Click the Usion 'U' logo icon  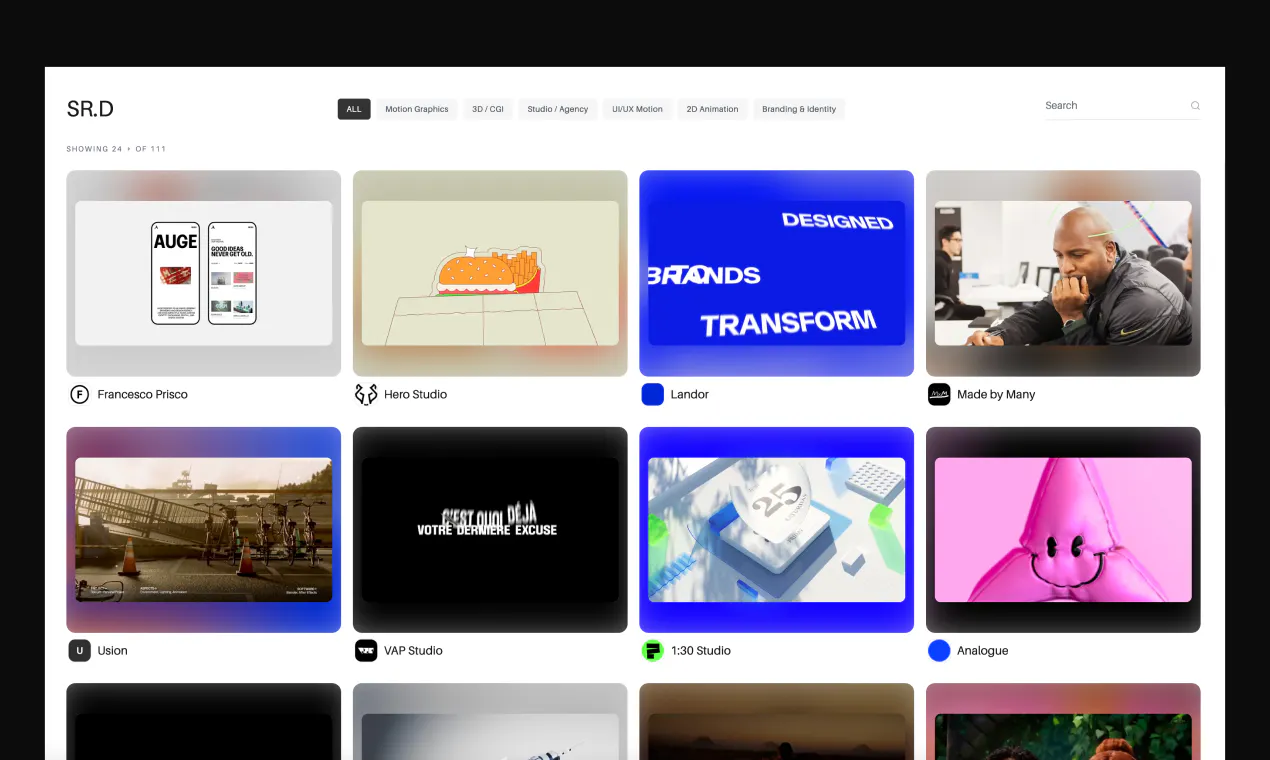[79, 650]
